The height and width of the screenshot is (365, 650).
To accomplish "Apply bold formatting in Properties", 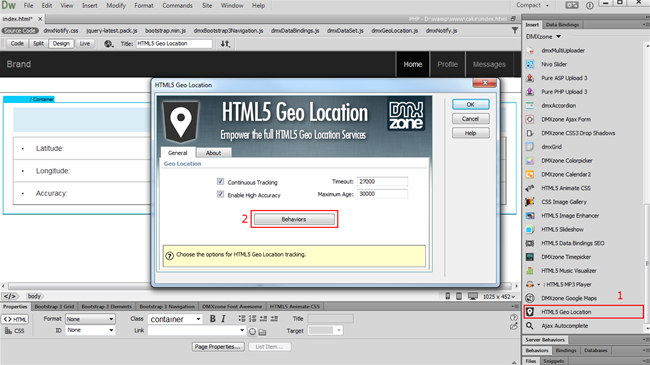I will pyautogui.click(x=213, y=319).
